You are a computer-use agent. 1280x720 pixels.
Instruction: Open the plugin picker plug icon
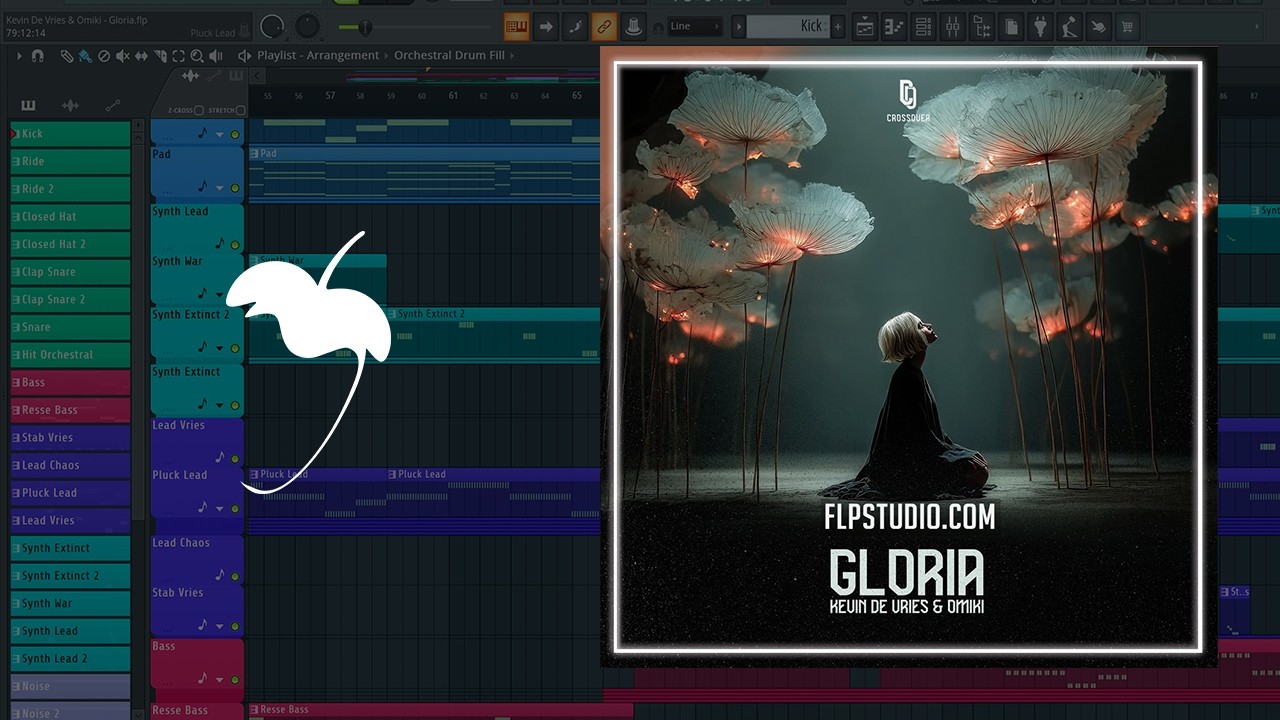1041,26
